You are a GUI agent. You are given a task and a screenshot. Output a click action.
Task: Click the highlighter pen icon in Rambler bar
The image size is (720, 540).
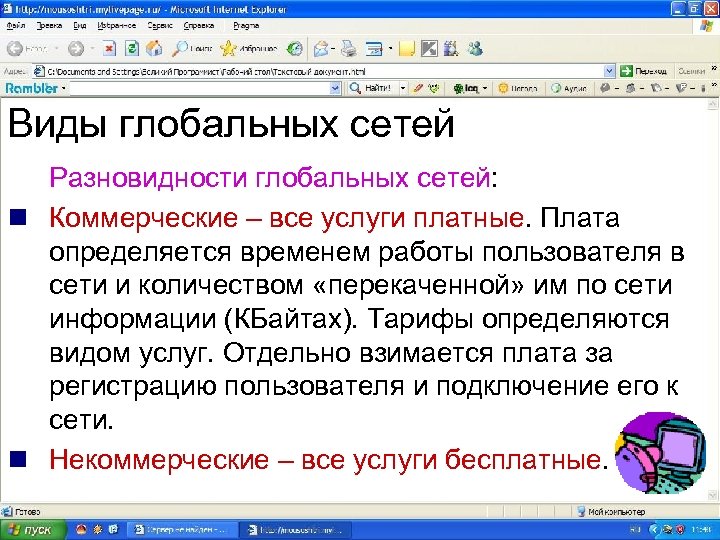tap(417, 88)
